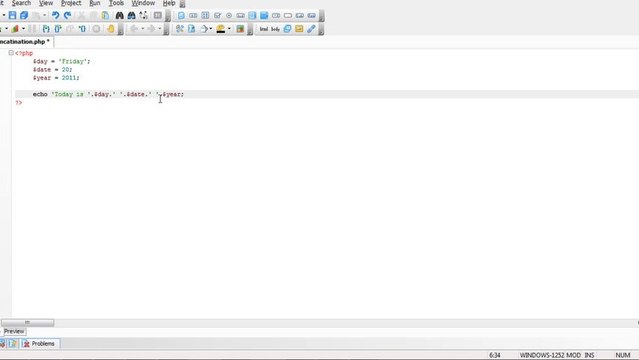639x360 pixels.
Task: Click the yellow hand breakpoint icon
Action: click(x=111, y=29)
